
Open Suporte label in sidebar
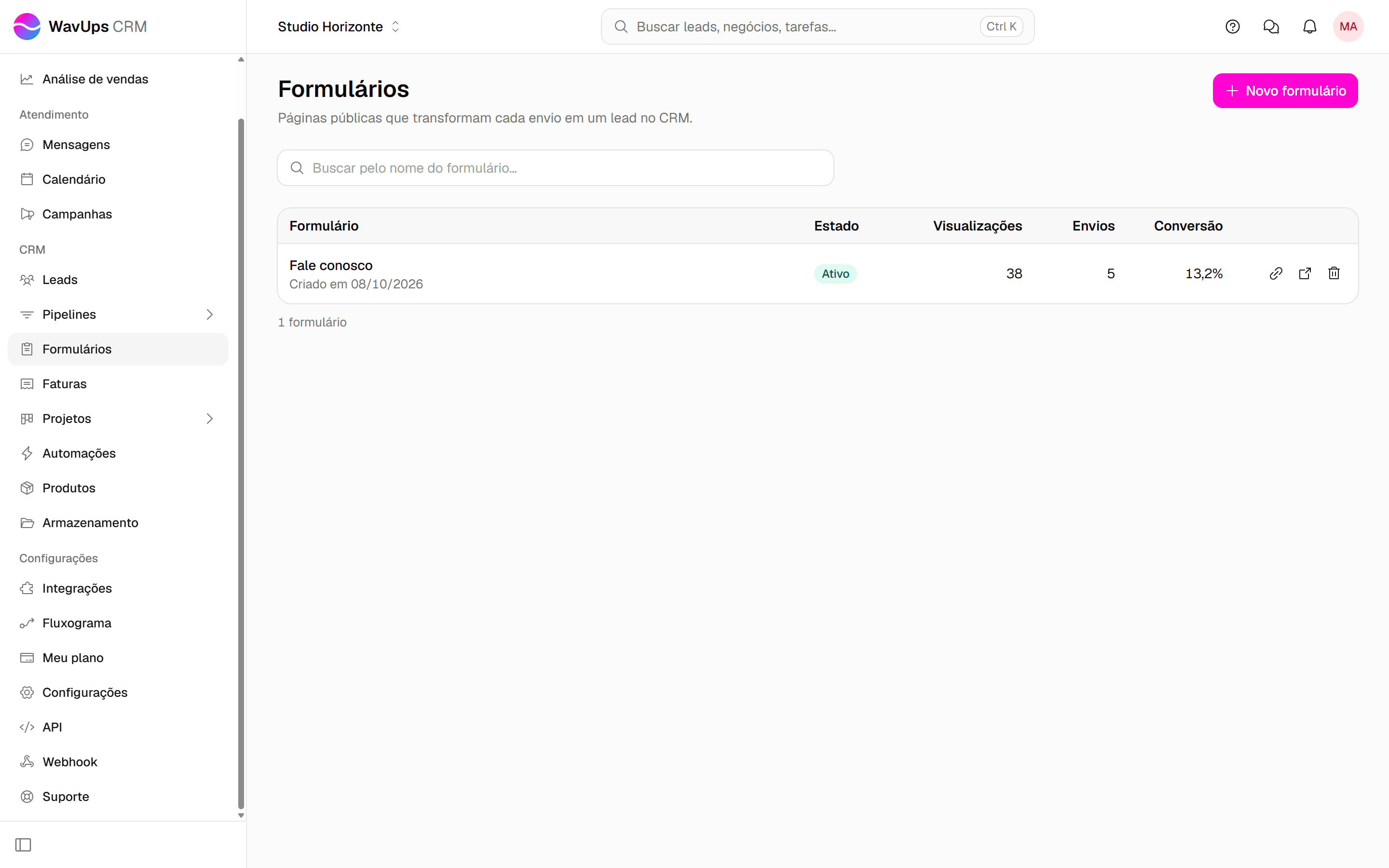pyautogui.click(x=66, y=796)
